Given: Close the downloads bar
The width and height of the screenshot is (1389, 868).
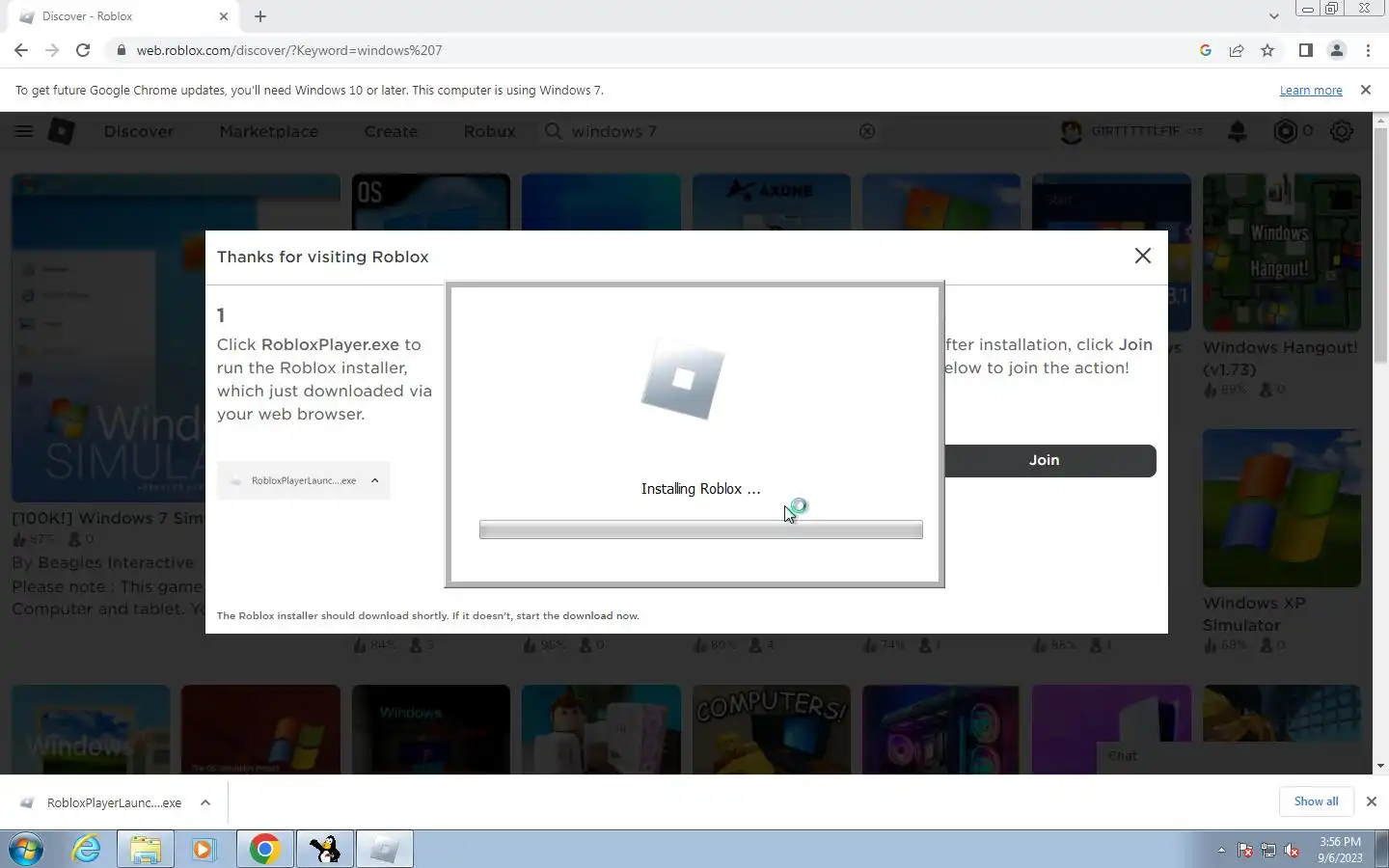Looking at the screenshot, I should pyautogui.click(x=1371, y=801).
